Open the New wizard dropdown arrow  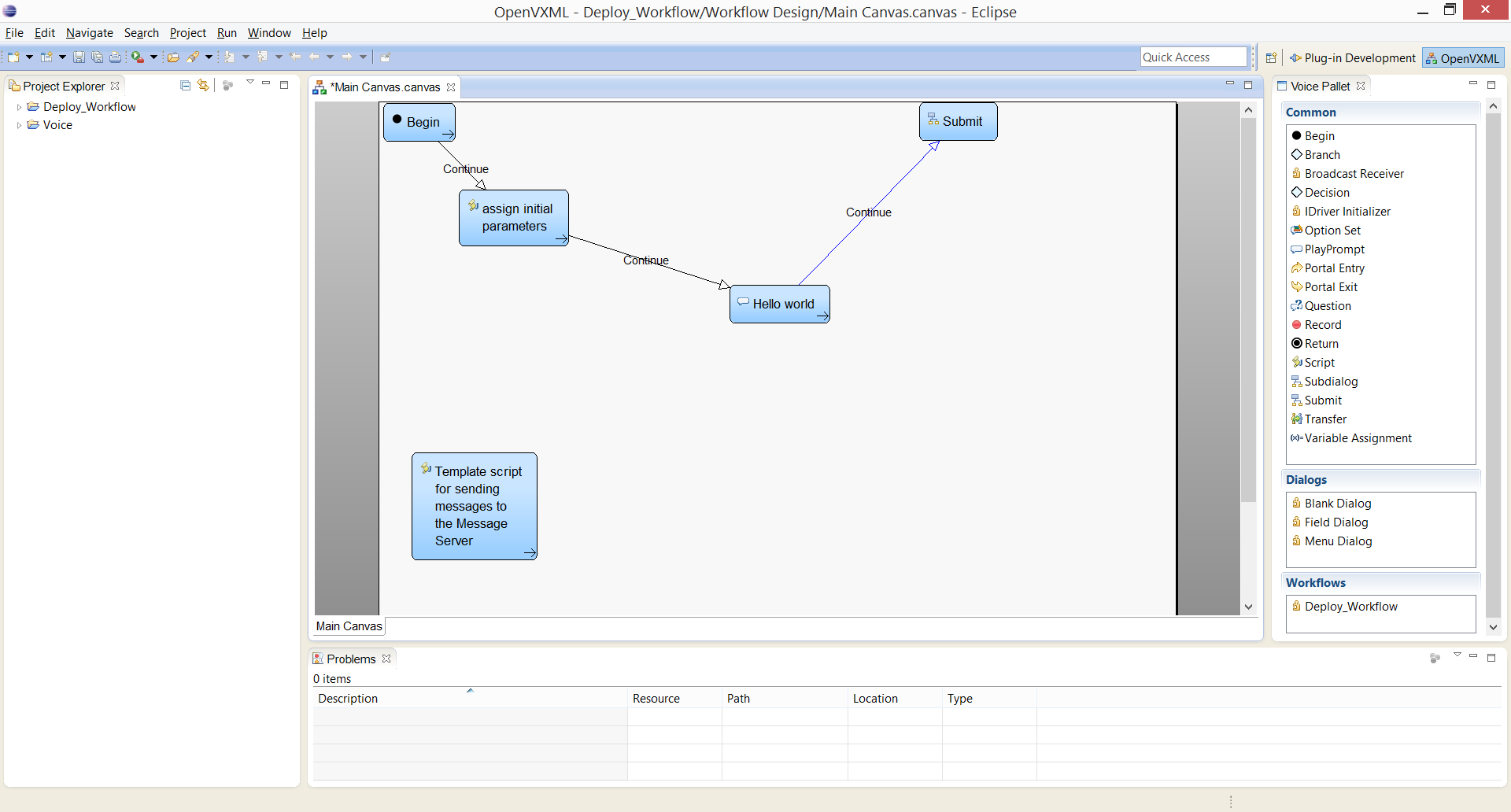point(29,57)
